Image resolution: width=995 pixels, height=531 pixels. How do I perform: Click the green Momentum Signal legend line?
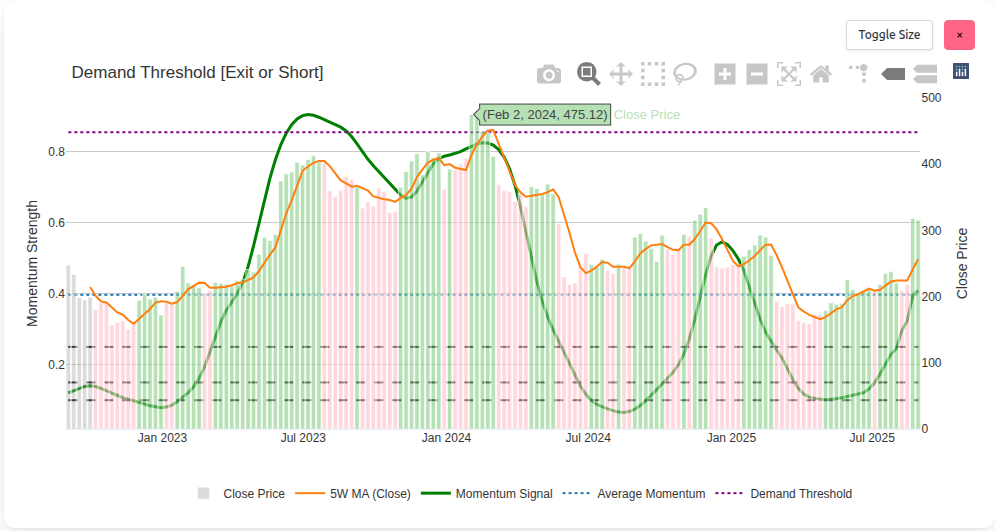(x=436, y=493)
